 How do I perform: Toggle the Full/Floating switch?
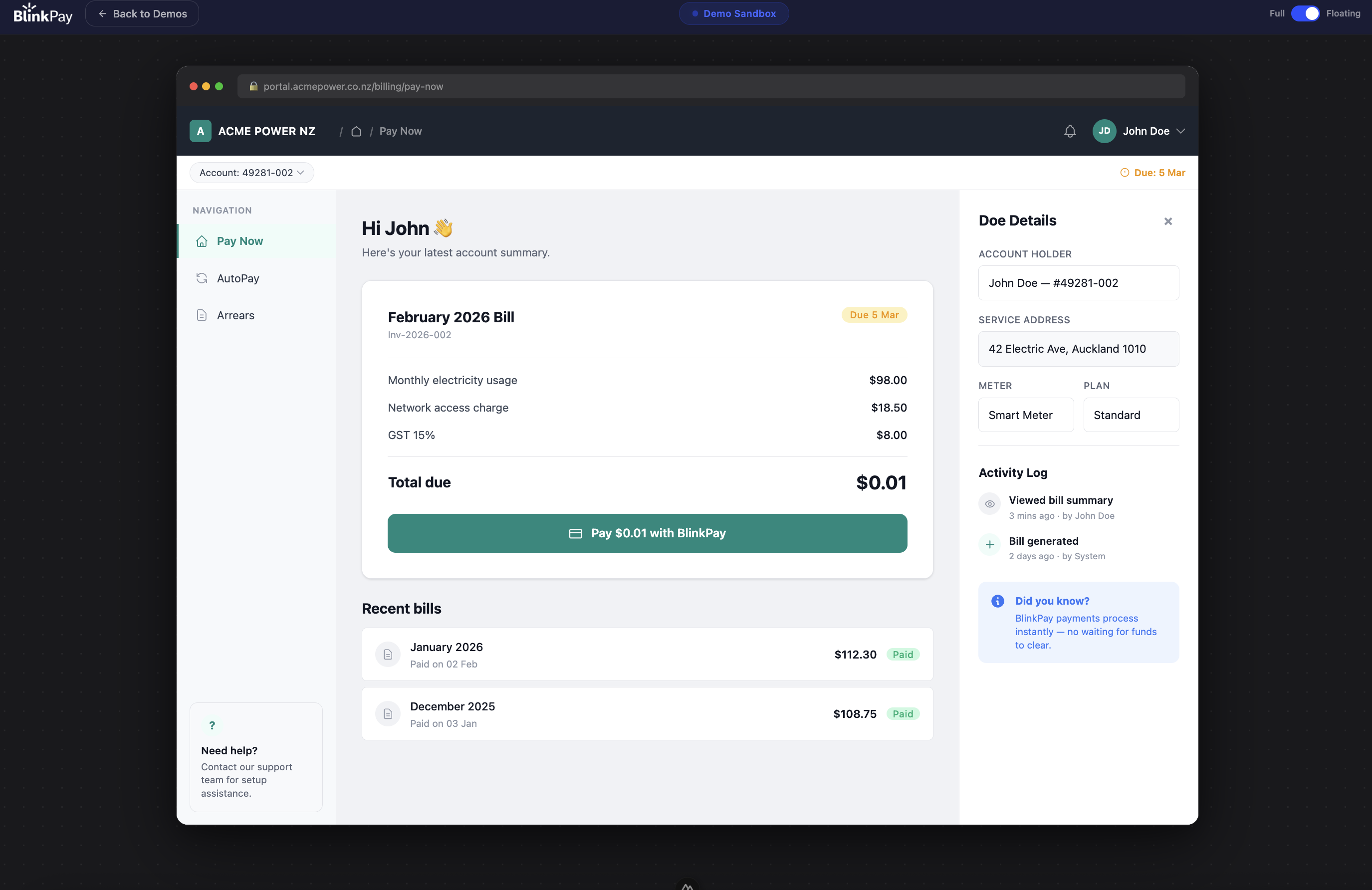coord(1306,13)
